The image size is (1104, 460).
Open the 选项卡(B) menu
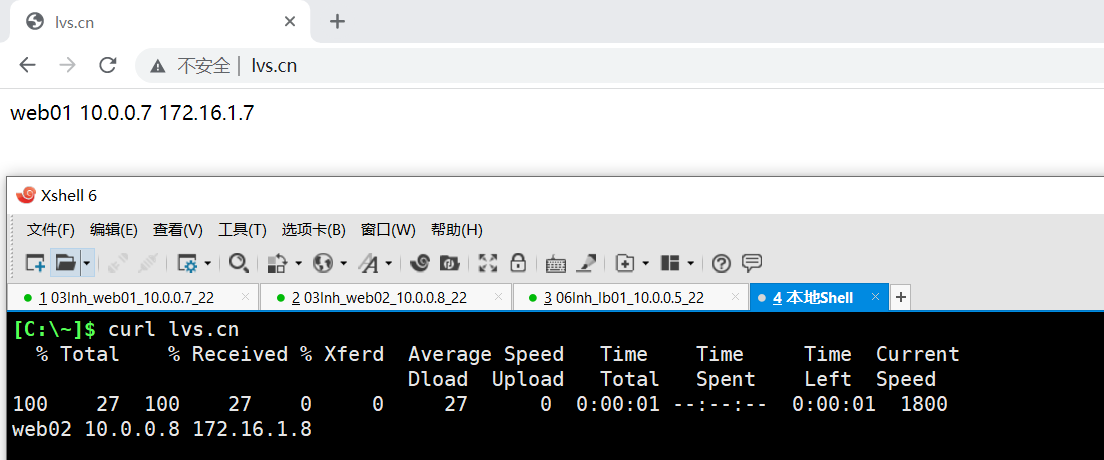pos(313,230)
